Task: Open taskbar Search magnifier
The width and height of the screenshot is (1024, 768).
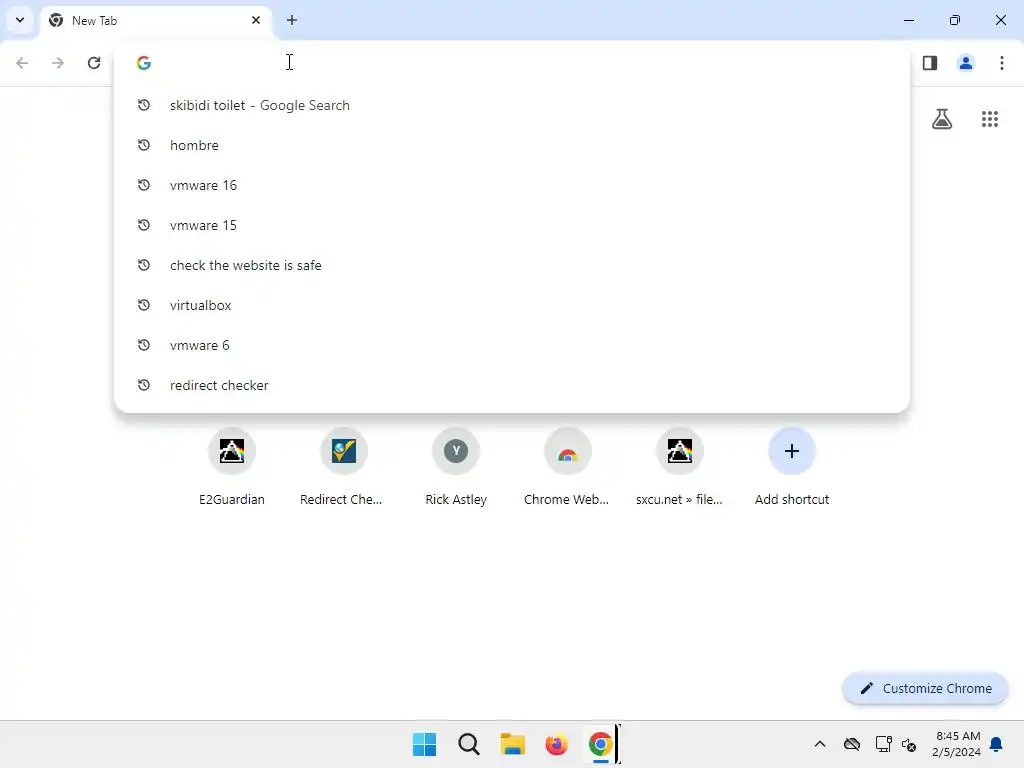Action: (x=469, y=744)
